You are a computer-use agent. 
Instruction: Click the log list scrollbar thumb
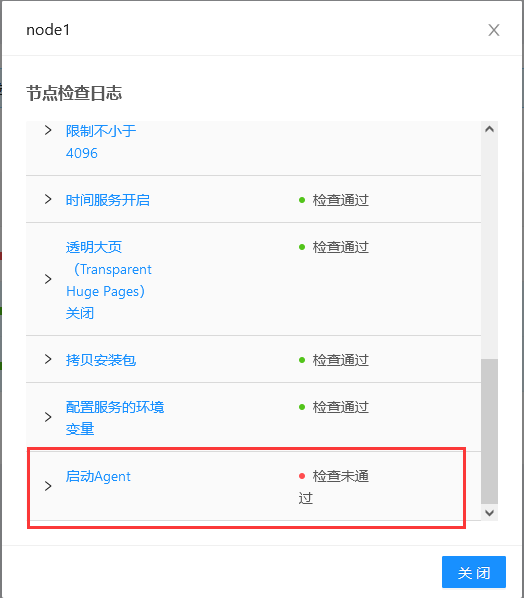489,431
